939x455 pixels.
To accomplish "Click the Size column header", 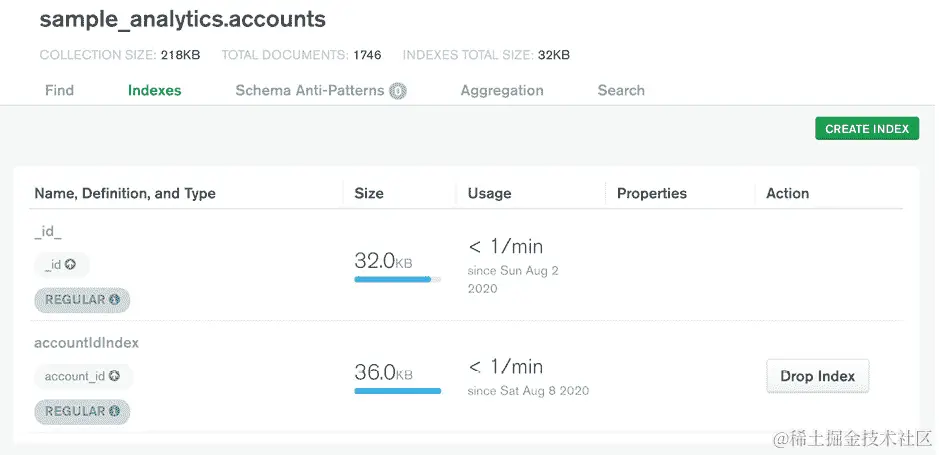I will (x=369, y=193).
